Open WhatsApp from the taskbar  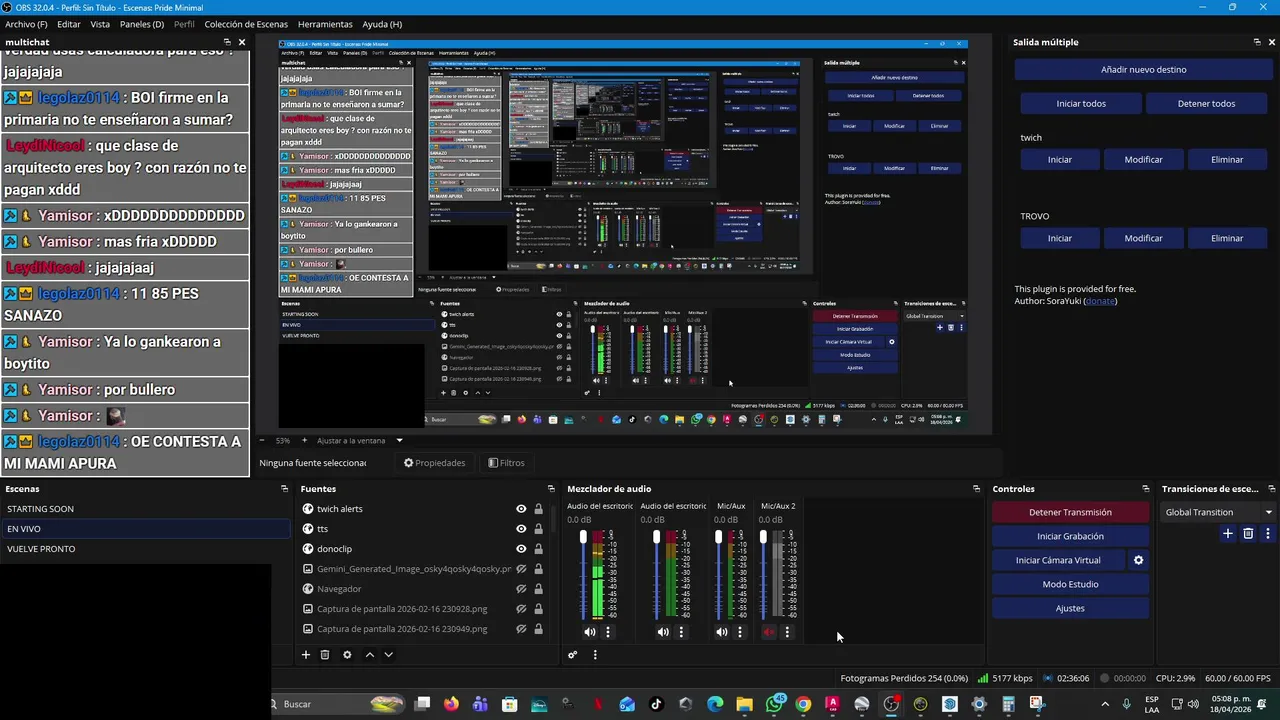coord(775,704)
